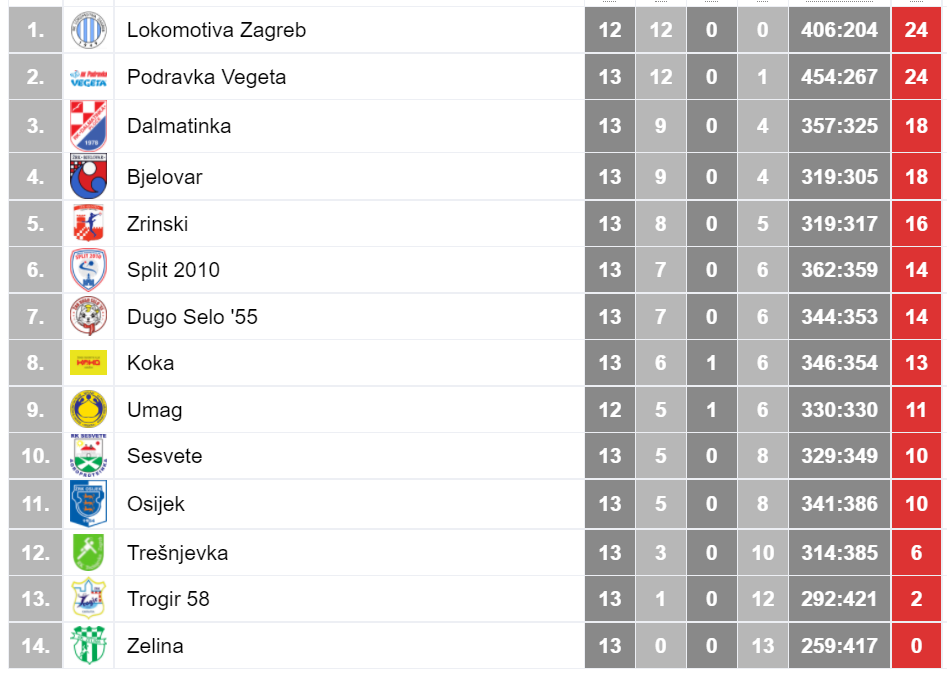Click the Sesvete crest icon

(88, 456)
